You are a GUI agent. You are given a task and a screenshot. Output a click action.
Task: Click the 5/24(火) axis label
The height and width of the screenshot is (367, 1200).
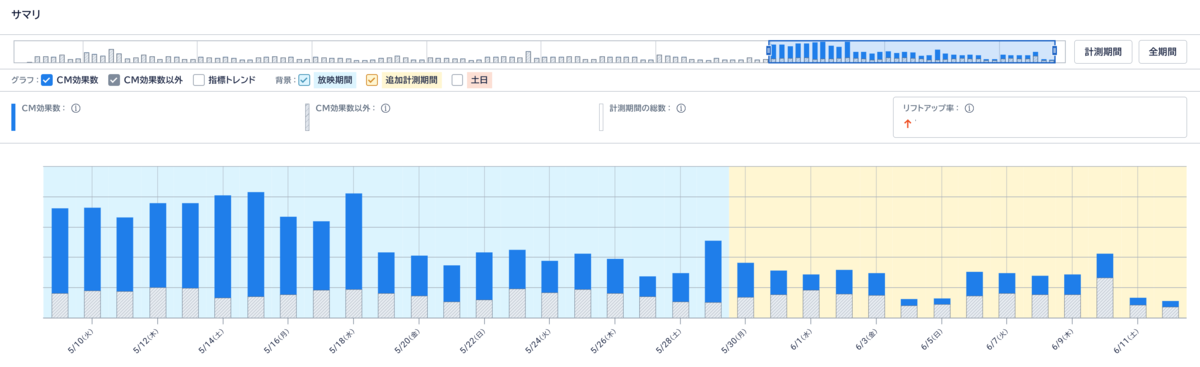point(538,341)
